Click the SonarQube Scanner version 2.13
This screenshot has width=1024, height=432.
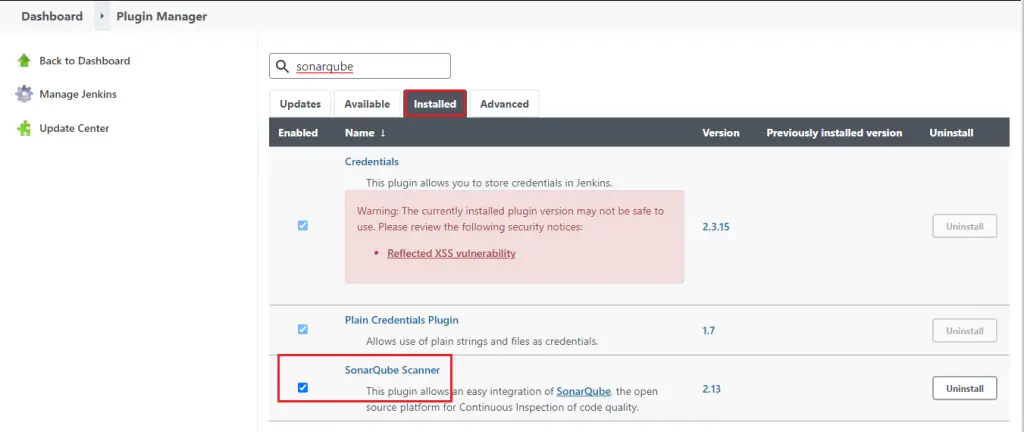tap(711, 389)
